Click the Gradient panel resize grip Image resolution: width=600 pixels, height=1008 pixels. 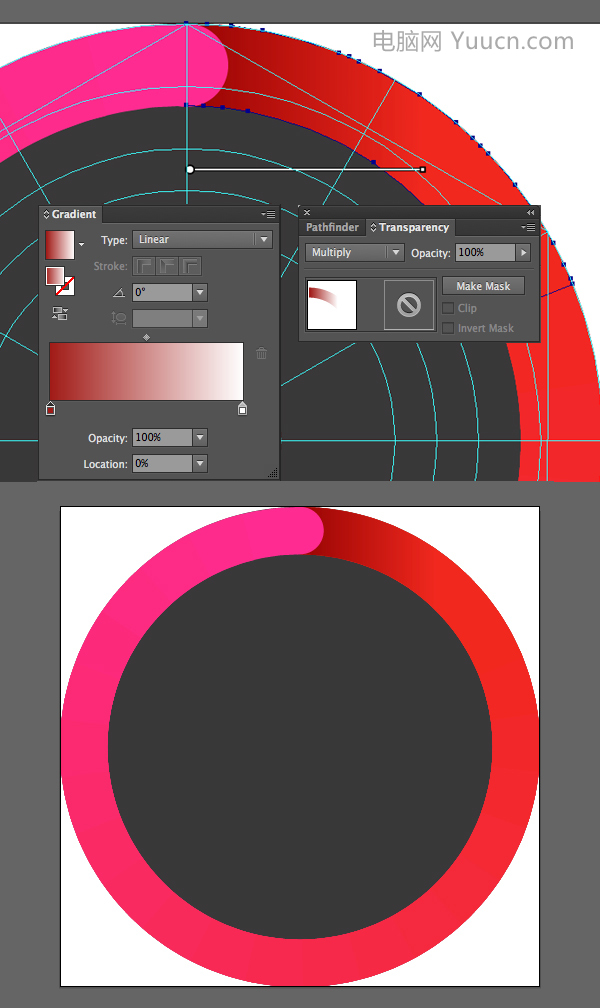click(x=273, y=472)
